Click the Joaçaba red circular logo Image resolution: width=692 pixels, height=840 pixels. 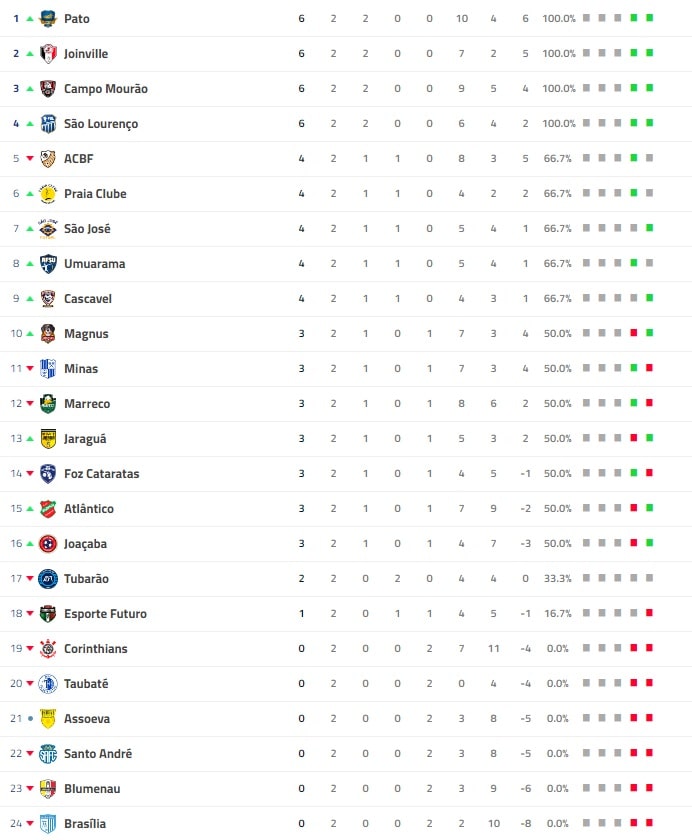pyautogui.click(x=48, y=544)
